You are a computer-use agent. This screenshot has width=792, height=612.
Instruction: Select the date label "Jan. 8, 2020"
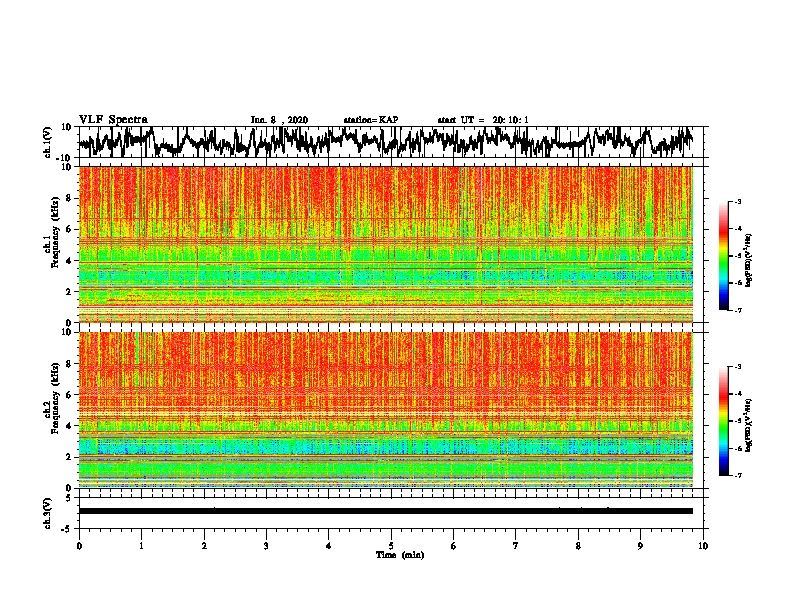(x=279, y=120)
